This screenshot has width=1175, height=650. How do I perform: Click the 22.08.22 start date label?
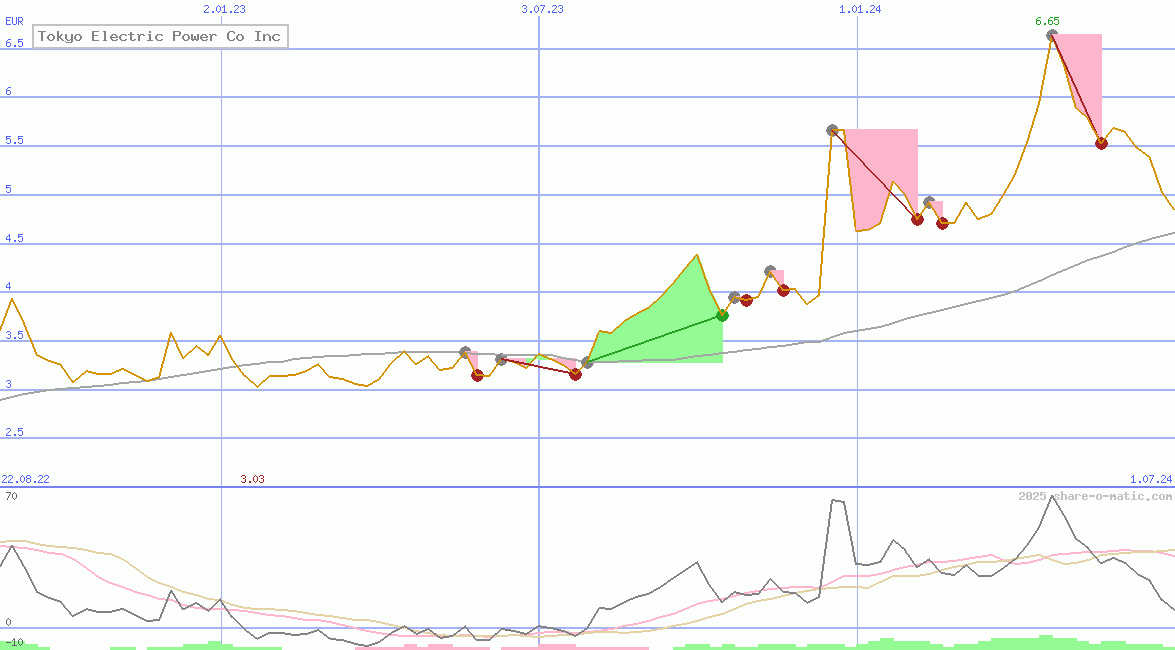(25, 479)
